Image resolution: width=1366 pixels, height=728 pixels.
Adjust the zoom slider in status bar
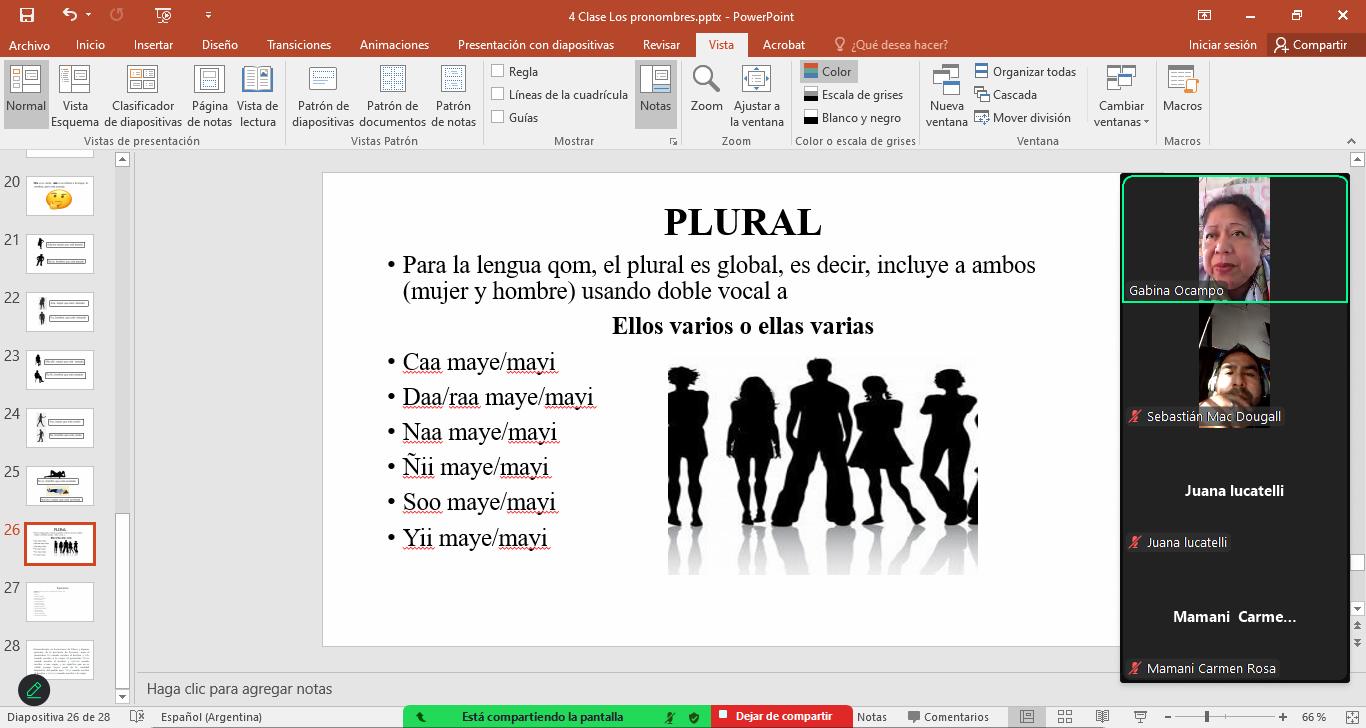coord(1207,717)
